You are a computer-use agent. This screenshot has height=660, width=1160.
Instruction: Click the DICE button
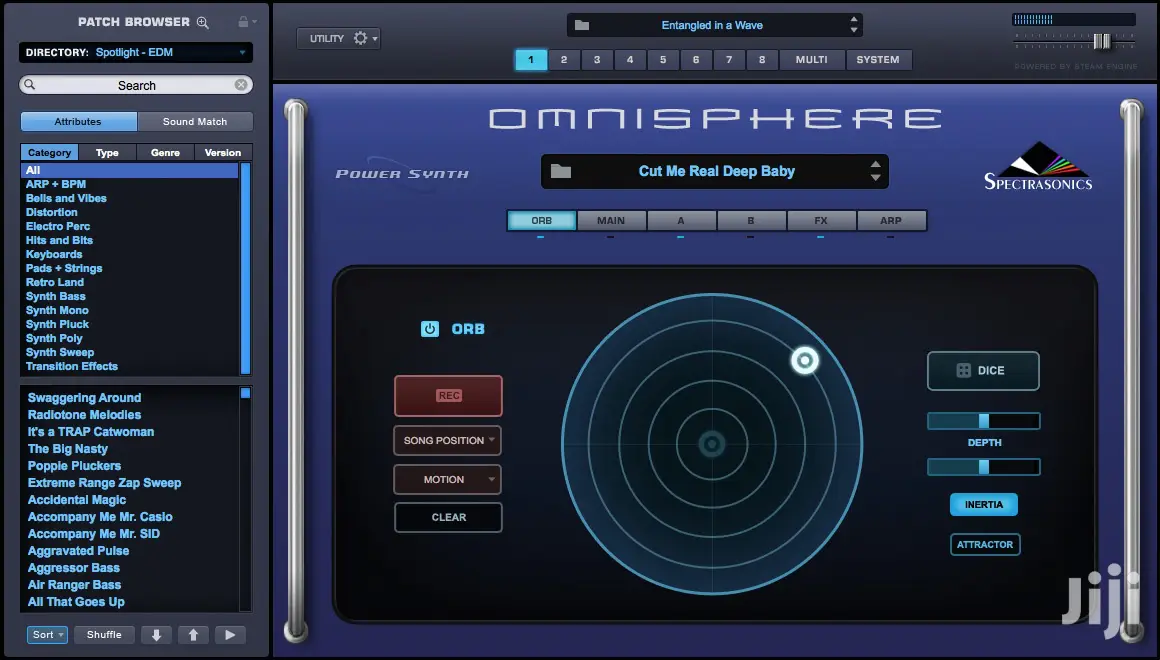[983, 371]
